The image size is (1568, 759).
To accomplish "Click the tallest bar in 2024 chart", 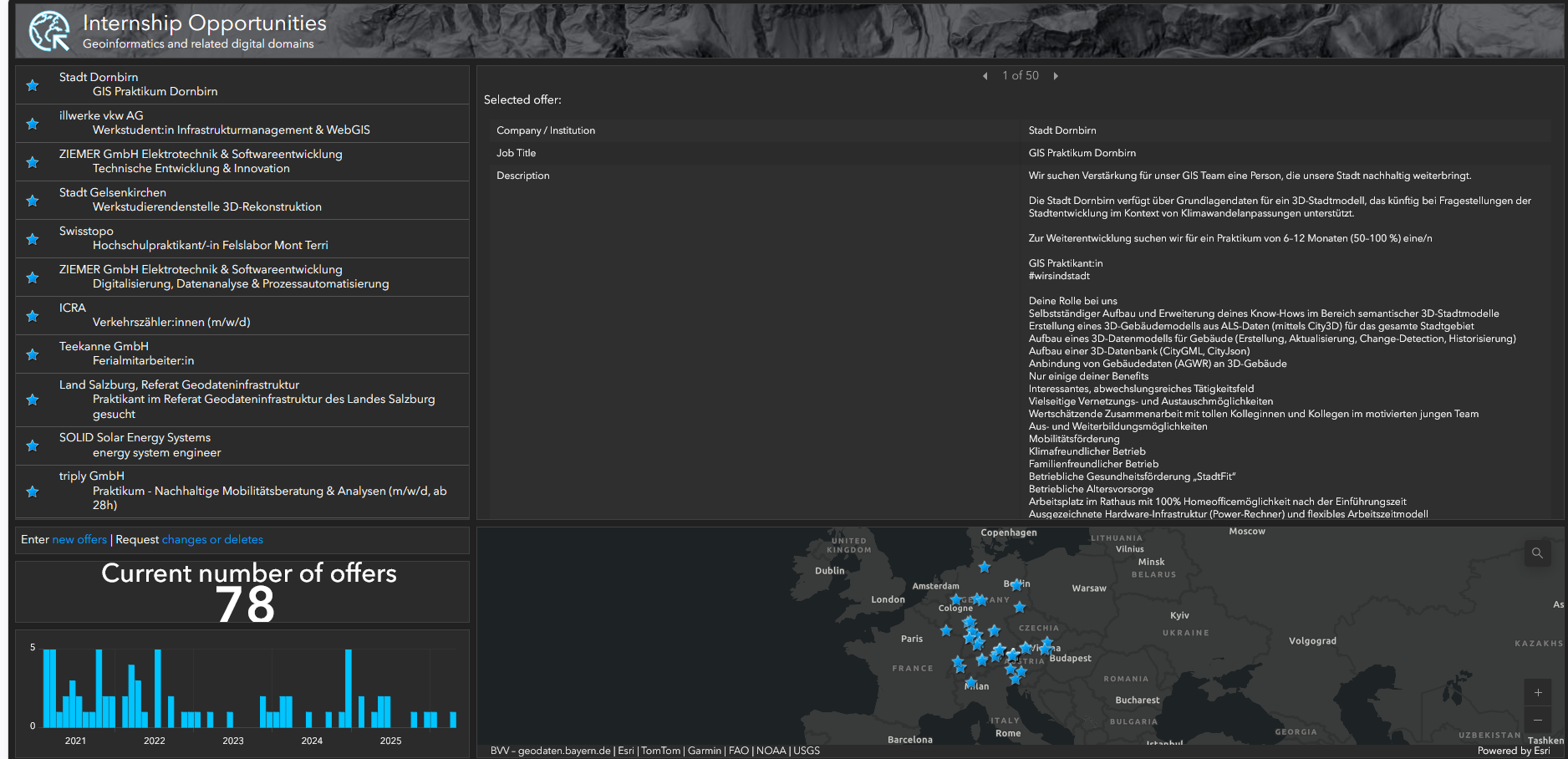I will click(349, 688).
